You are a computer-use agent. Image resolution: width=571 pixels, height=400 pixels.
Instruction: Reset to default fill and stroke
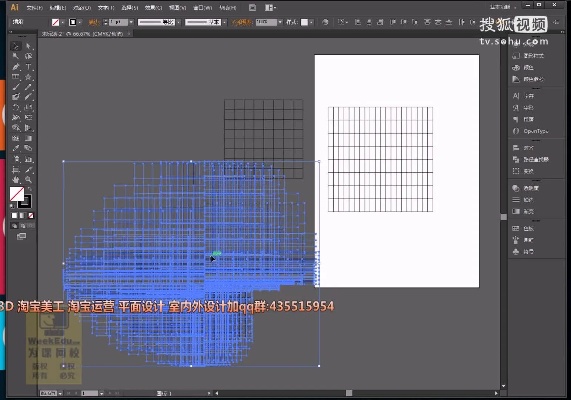(x=12, y=206)
